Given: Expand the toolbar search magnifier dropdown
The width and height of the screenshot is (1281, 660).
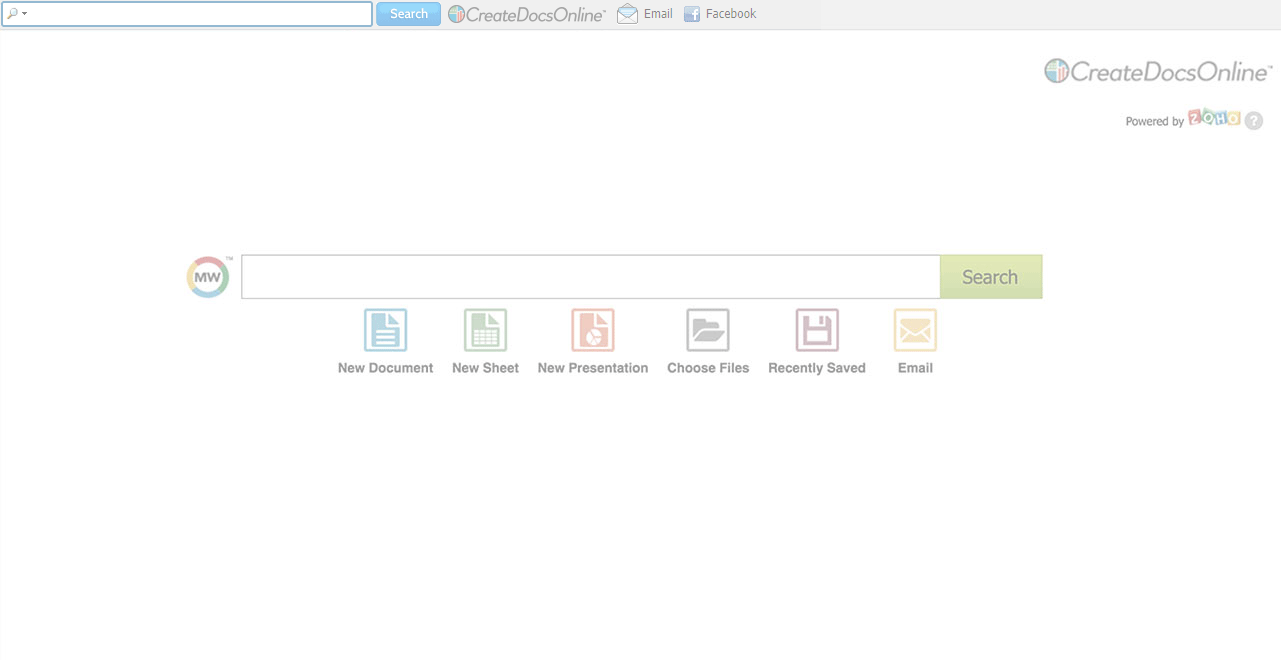Looking at the screenshot, I should pyautogui.click(x=17, y=14).
